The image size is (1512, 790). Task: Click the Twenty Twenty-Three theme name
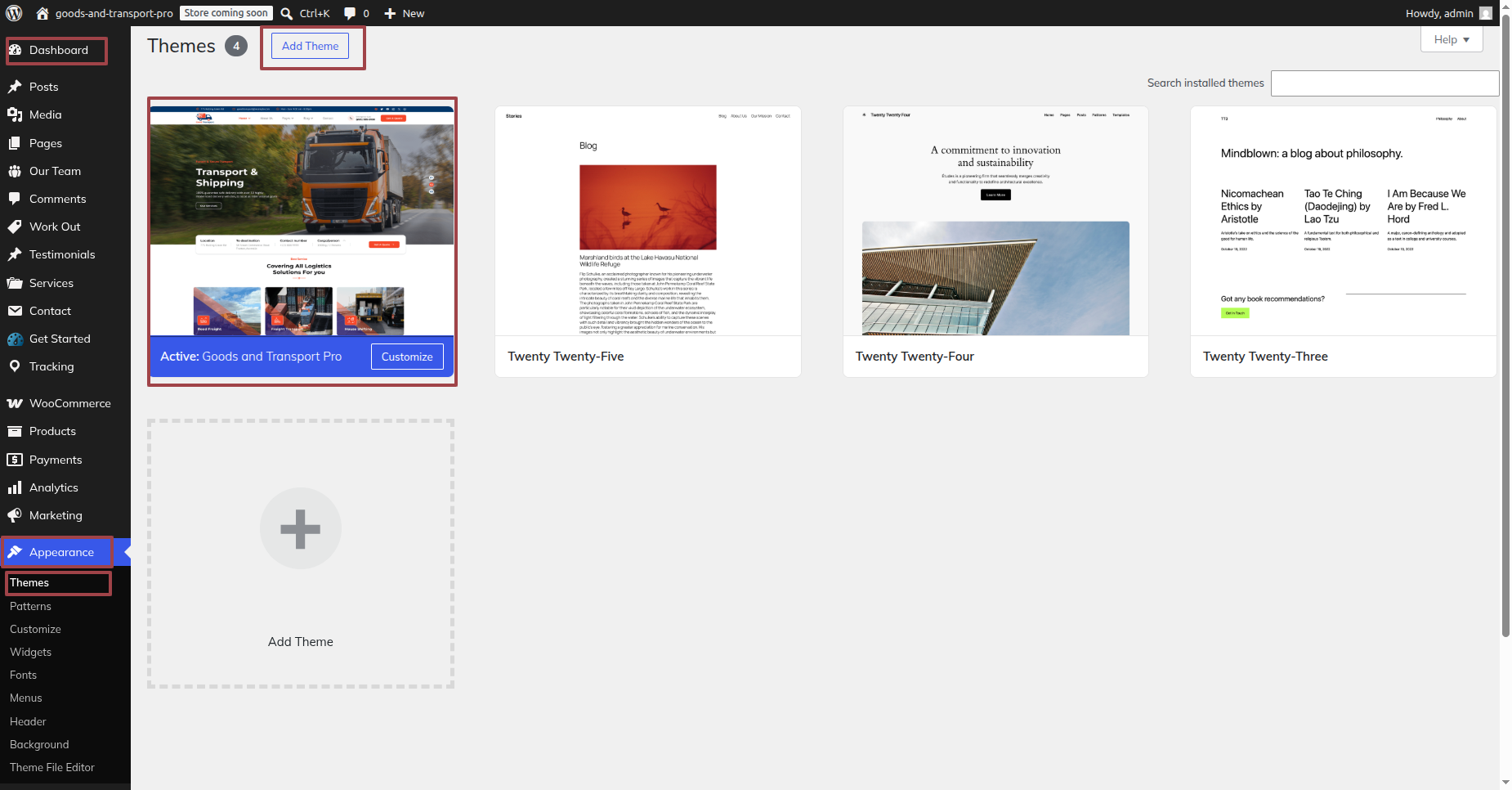coord(1265,357)
